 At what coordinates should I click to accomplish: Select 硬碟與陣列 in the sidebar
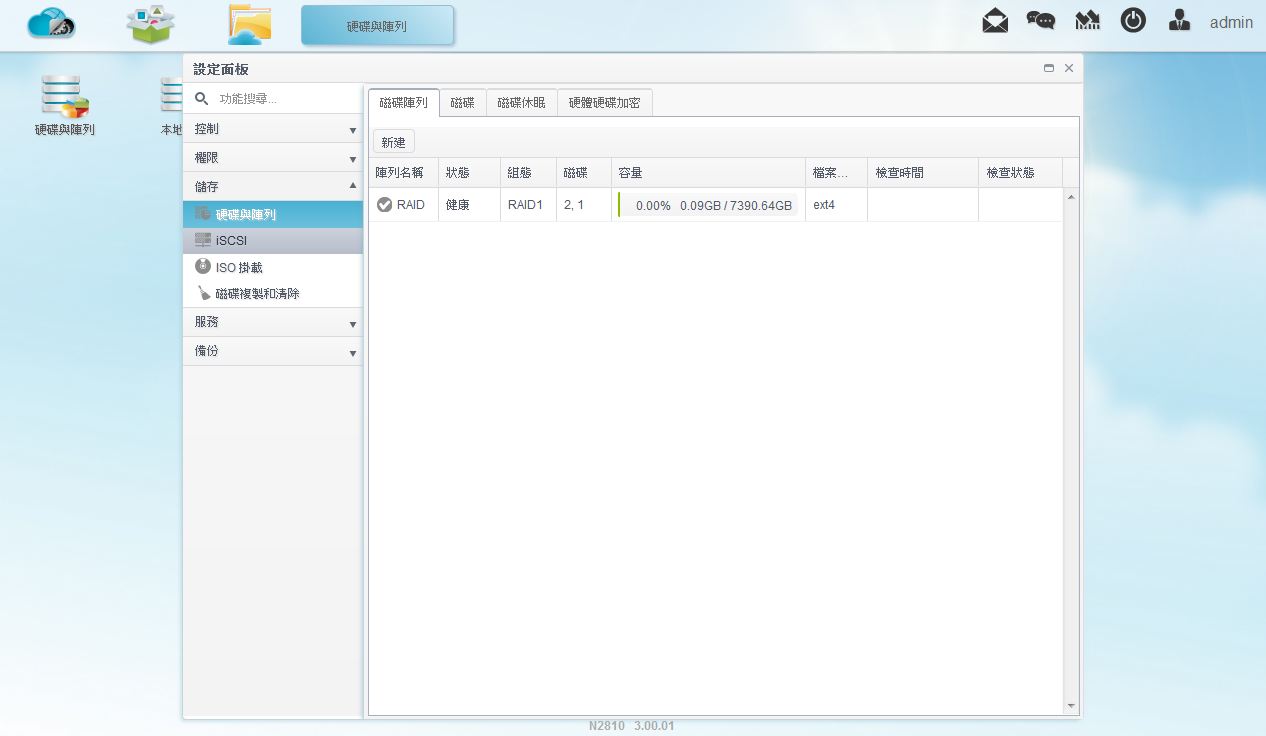272,214
